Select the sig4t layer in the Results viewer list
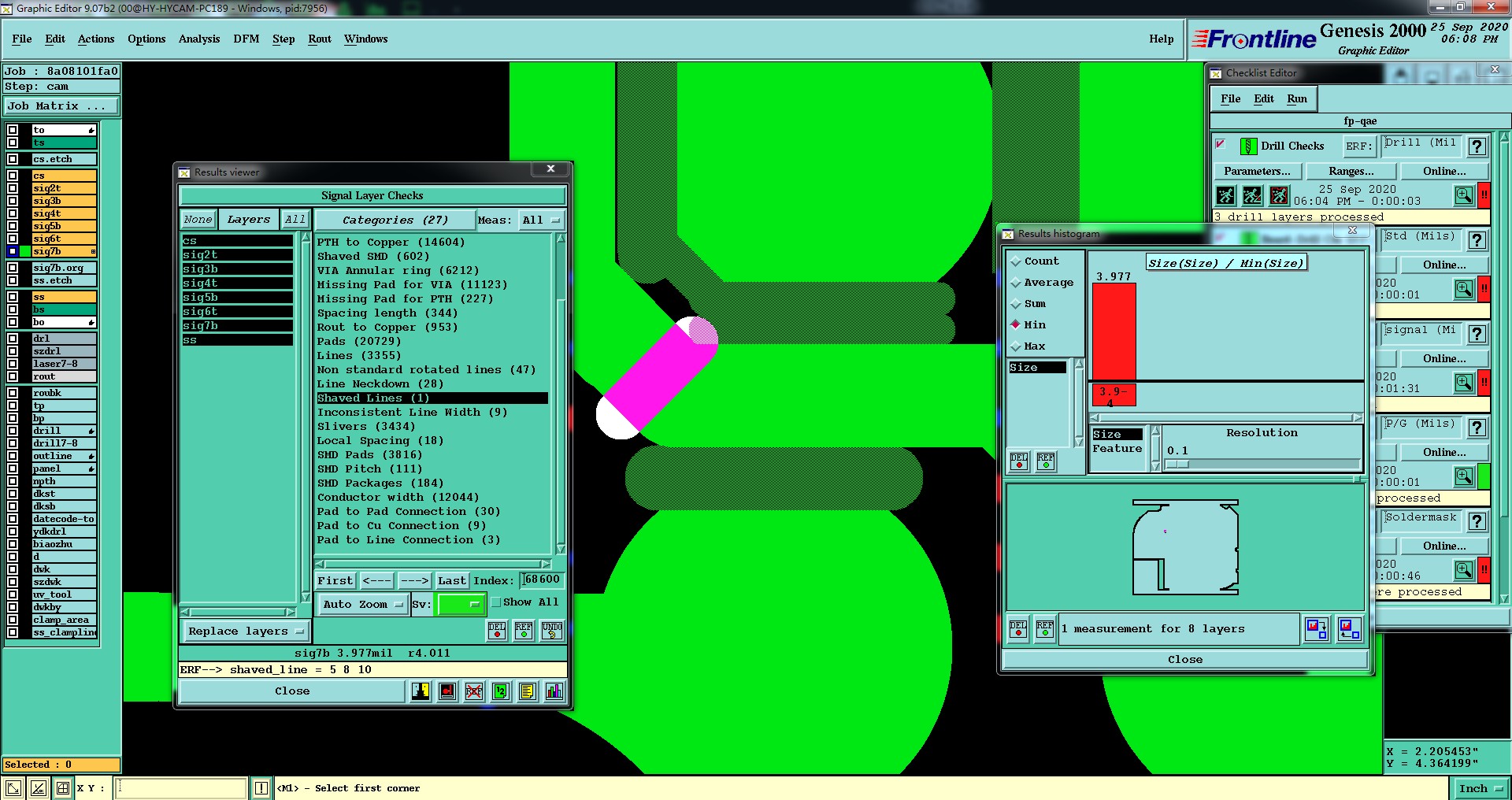The height and width of the screenshot is (800, 1512). [x=237, y=283]
